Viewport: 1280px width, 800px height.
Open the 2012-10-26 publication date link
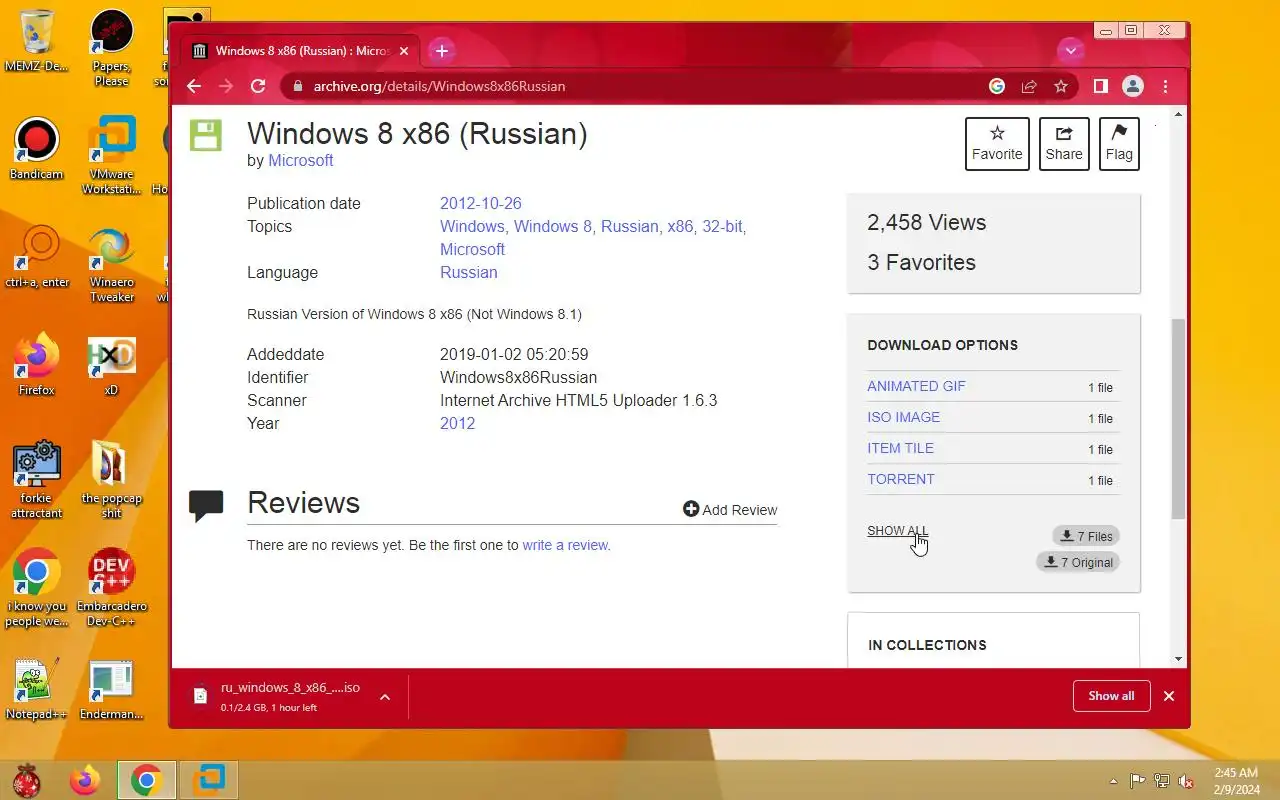pyautogui.click(x=481, y=203)
